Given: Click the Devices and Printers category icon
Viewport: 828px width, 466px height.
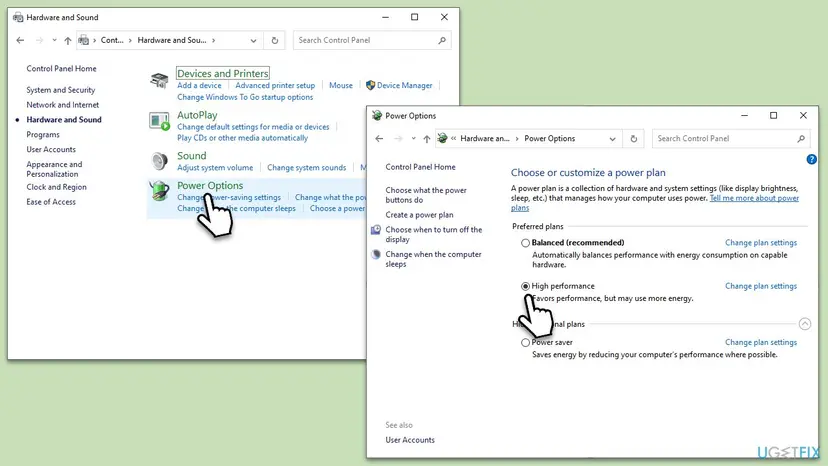Looking at the screenshot, I should click(159, 81).
